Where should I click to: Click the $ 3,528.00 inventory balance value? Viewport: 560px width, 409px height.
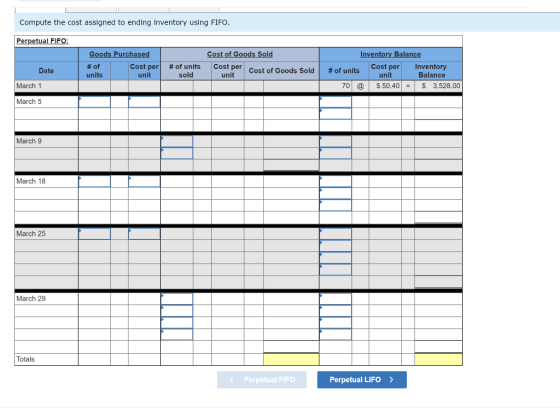[441, 86]
